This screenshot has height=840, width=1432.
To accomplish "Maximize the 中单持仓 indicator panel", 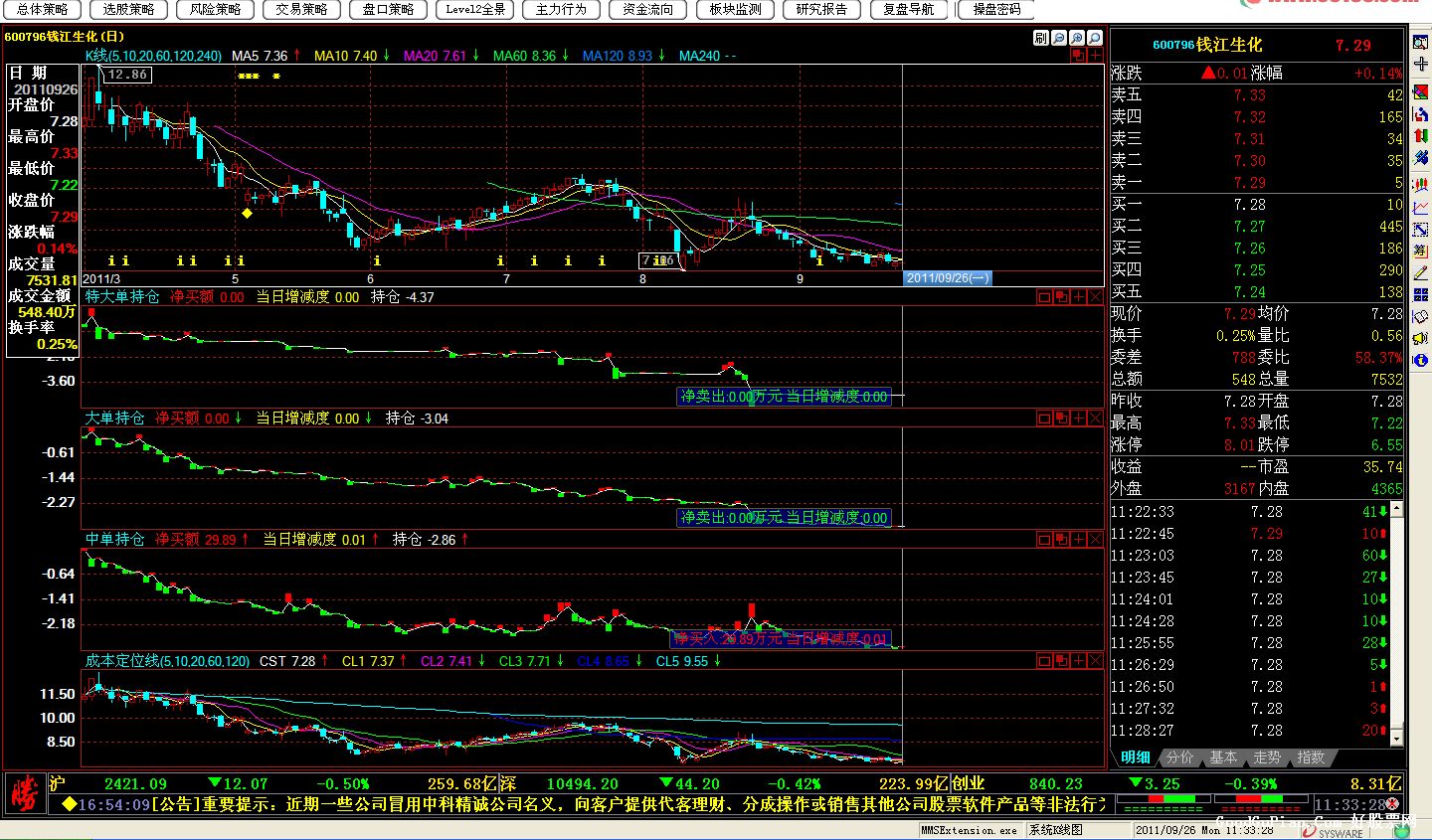I will pyautogui.click(x=1044, y=540).
